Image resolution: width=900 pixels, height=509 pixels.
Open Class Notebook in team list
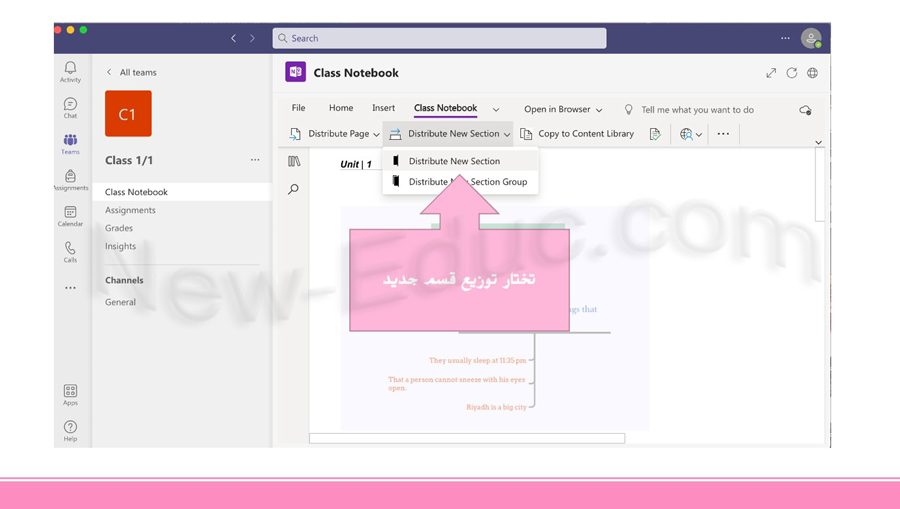(182, 192)
